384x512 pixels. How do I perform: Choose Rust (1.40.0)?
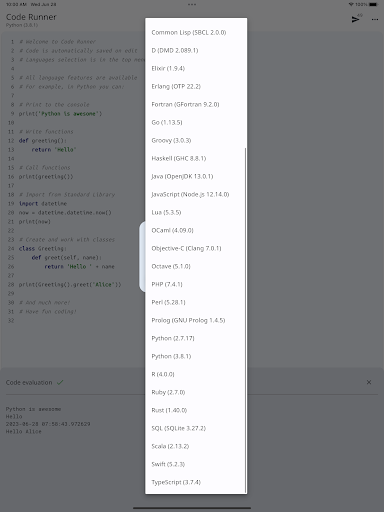tap(196, 410)
